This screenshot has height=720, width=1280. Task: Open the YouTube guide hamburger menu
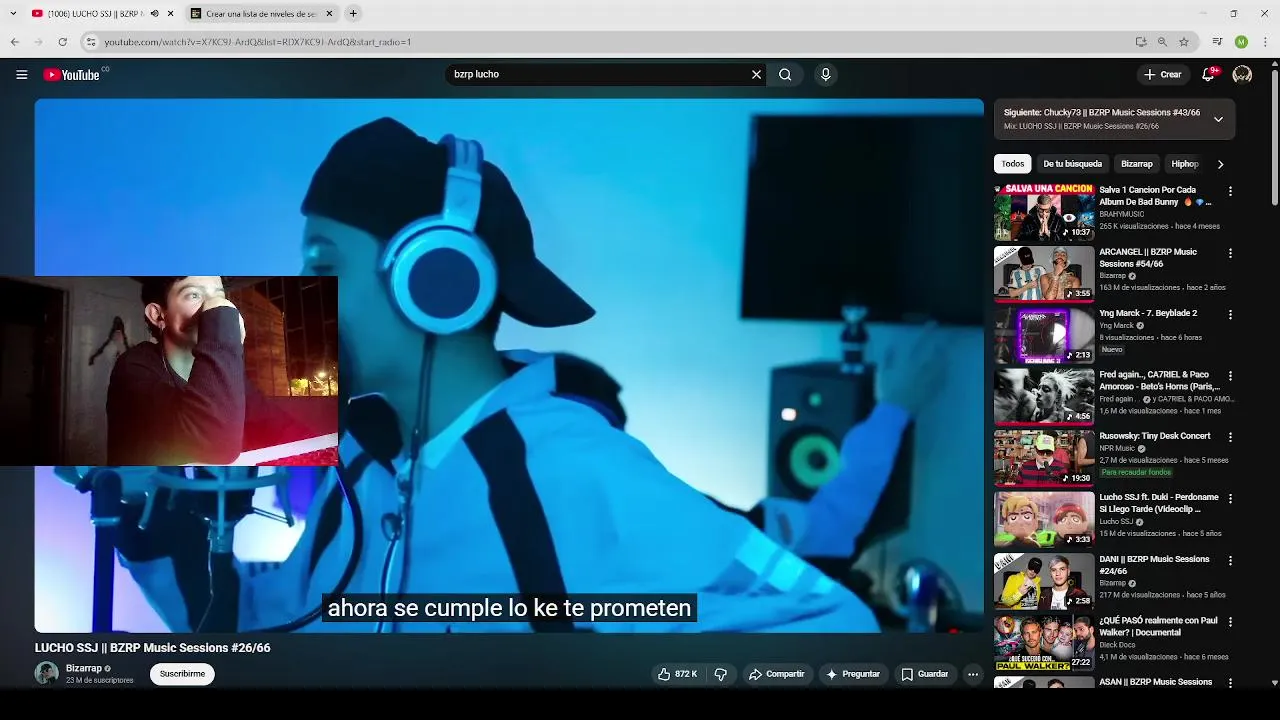(21, 74)
